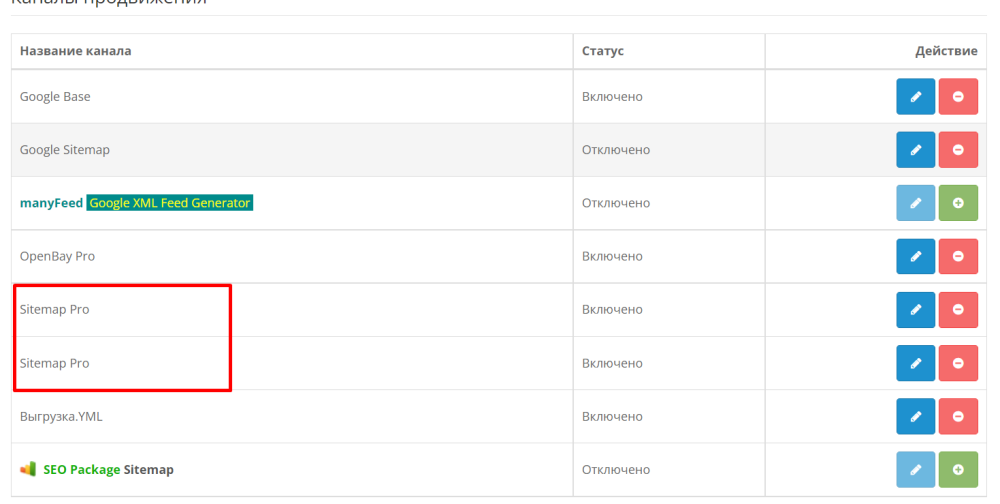Uninstall OpenBay Pro using red minus
Screen dimensions: 1000x504
click(958, 256)
